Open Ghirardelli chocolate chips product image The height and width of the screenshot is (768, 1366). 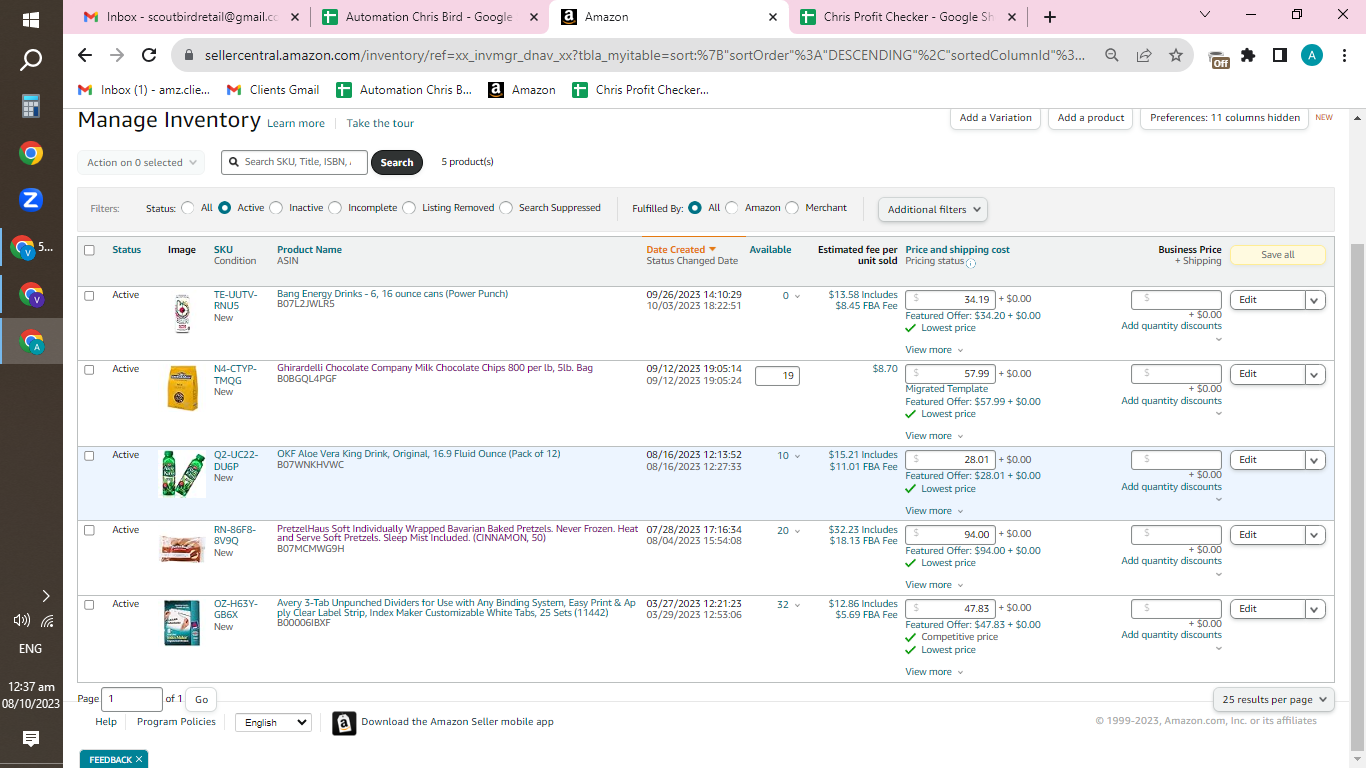pyautogui.click(x=182, y=388)
